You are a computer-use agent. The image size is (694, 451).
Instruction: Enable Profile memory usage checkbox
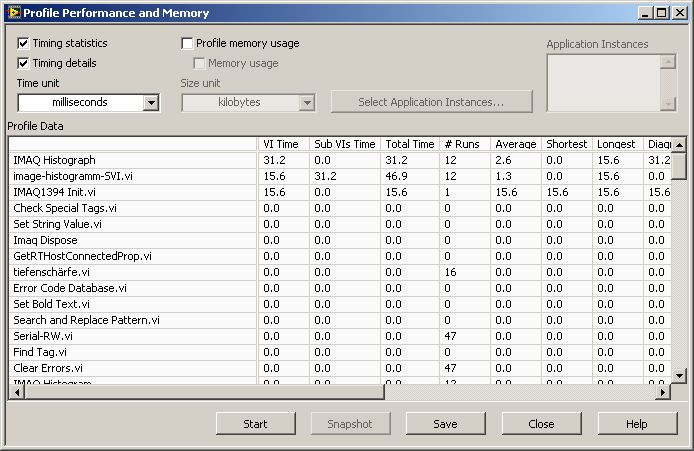(187, 44)
